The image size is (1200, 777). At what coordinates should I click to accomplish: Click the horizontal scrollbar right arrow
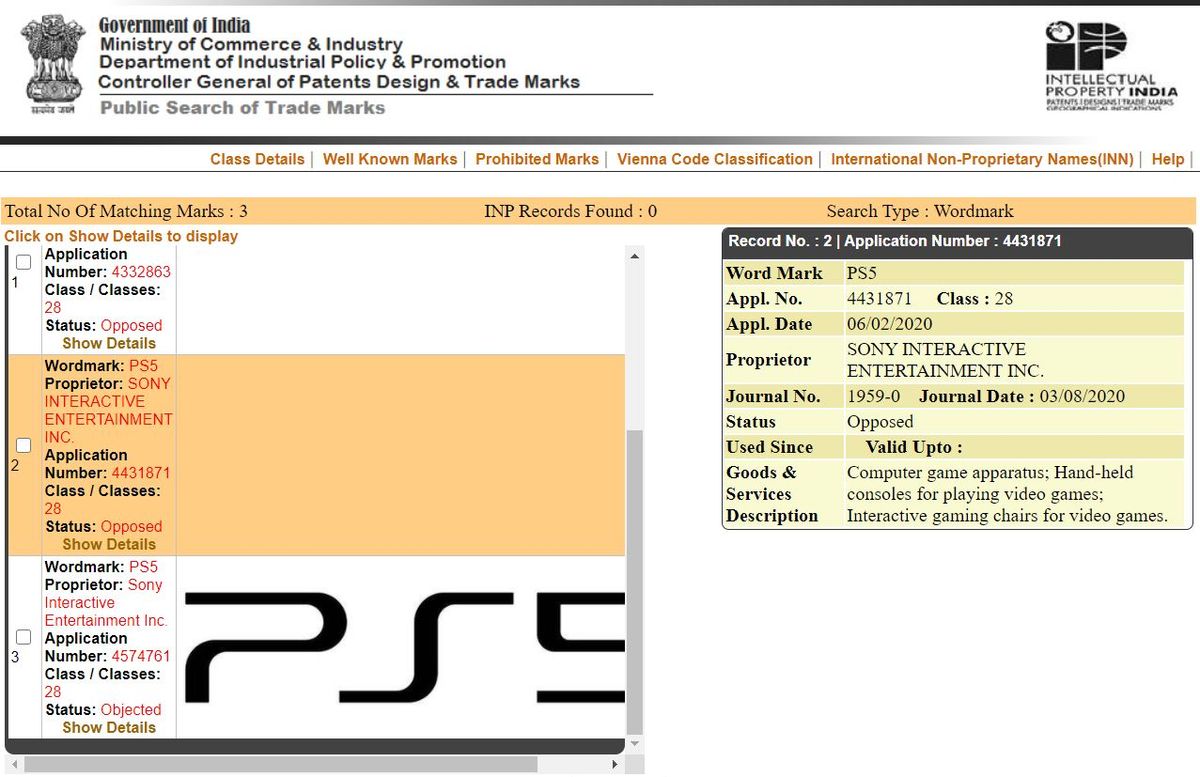tap(615, 765)
